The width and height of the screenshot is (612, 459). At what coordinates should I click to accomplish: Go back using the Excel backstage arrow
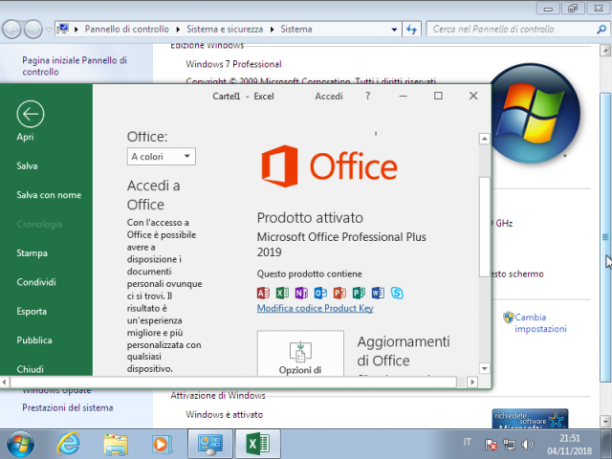pos(30,114)
